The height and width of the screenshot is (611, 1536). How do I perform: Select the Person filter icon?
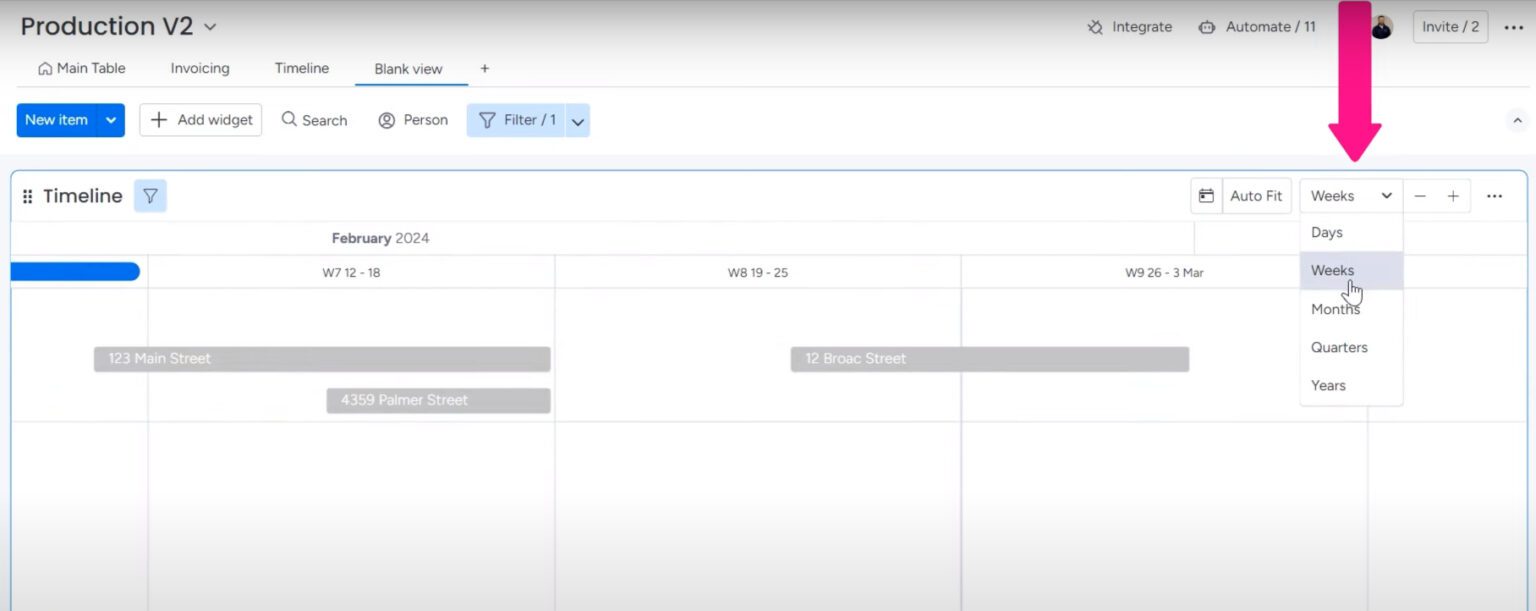[387, 120]
